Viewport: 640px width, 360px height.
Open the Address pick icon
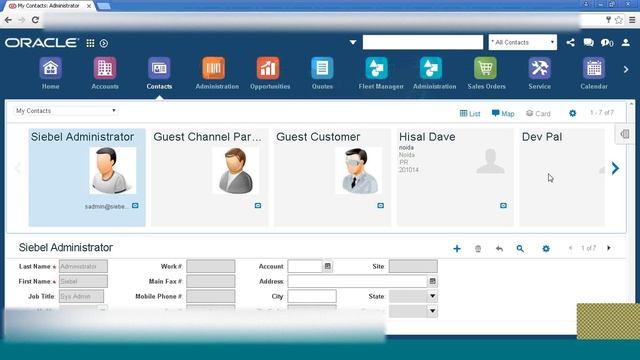(432, 281)
